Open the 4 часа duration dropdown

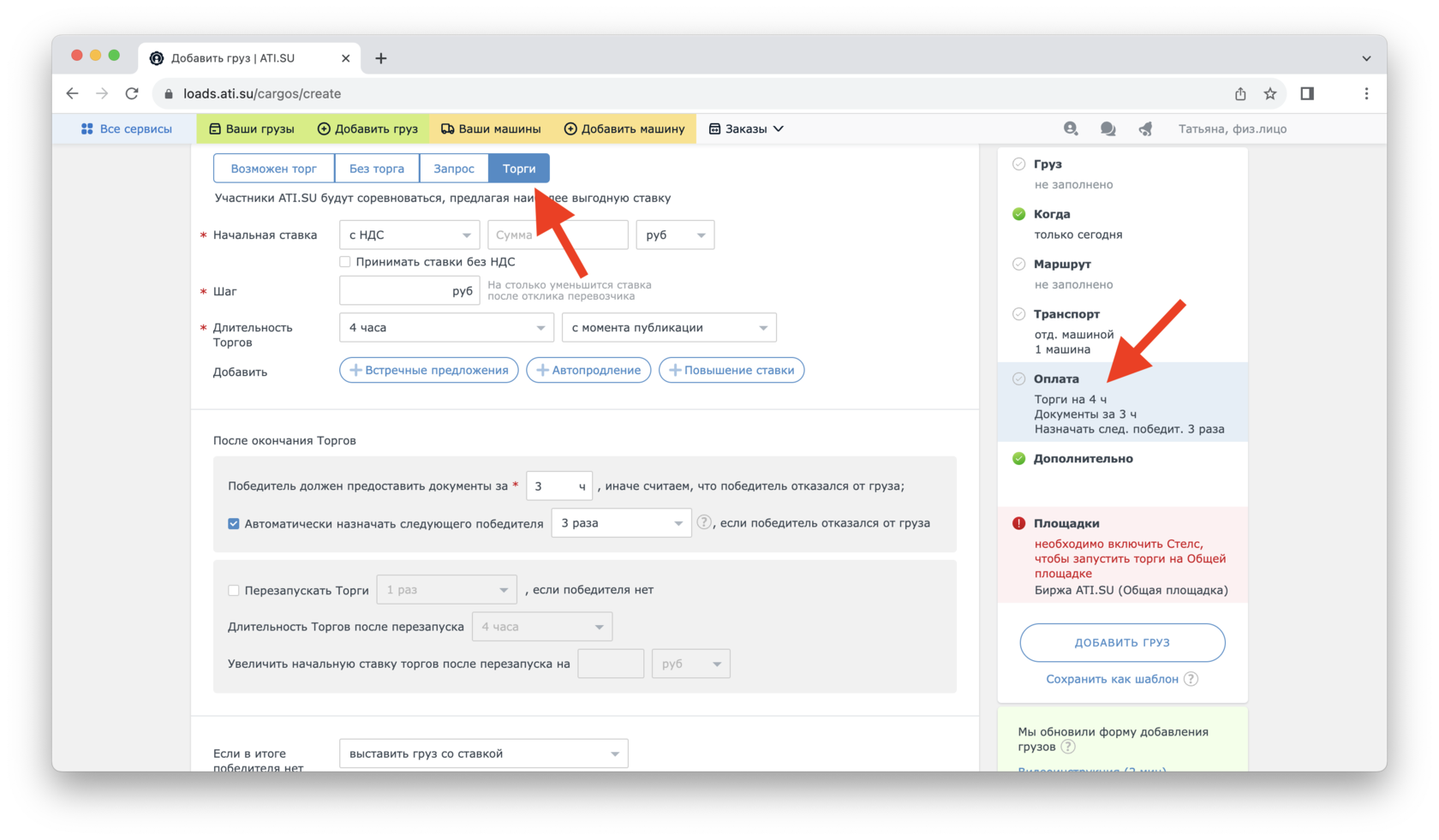[x=446, y=327]
